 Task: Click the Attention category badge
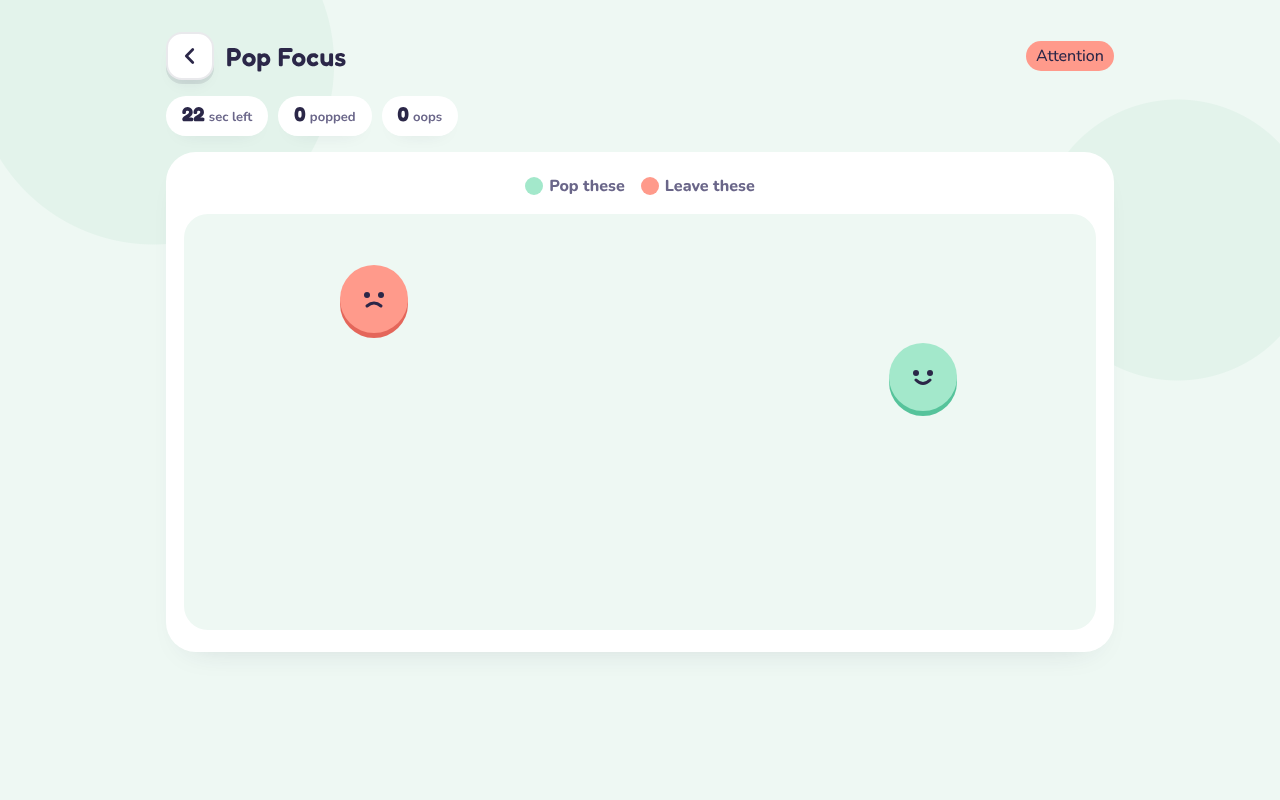(1070, 56)
